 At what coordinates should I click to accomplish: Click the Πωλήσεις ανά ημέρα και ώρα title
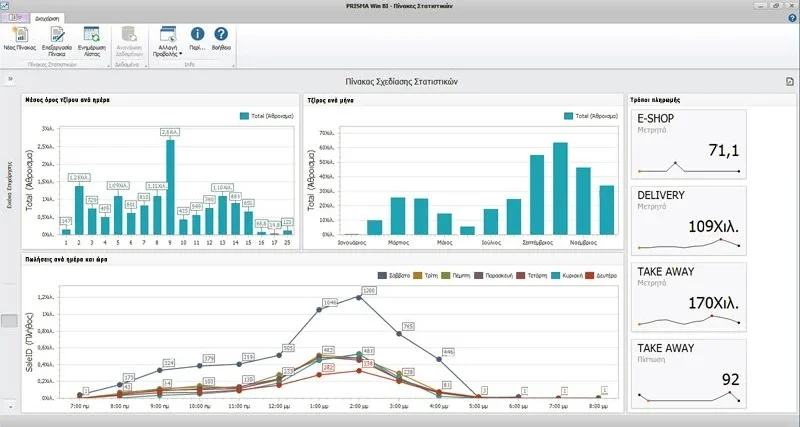point(66,259)
